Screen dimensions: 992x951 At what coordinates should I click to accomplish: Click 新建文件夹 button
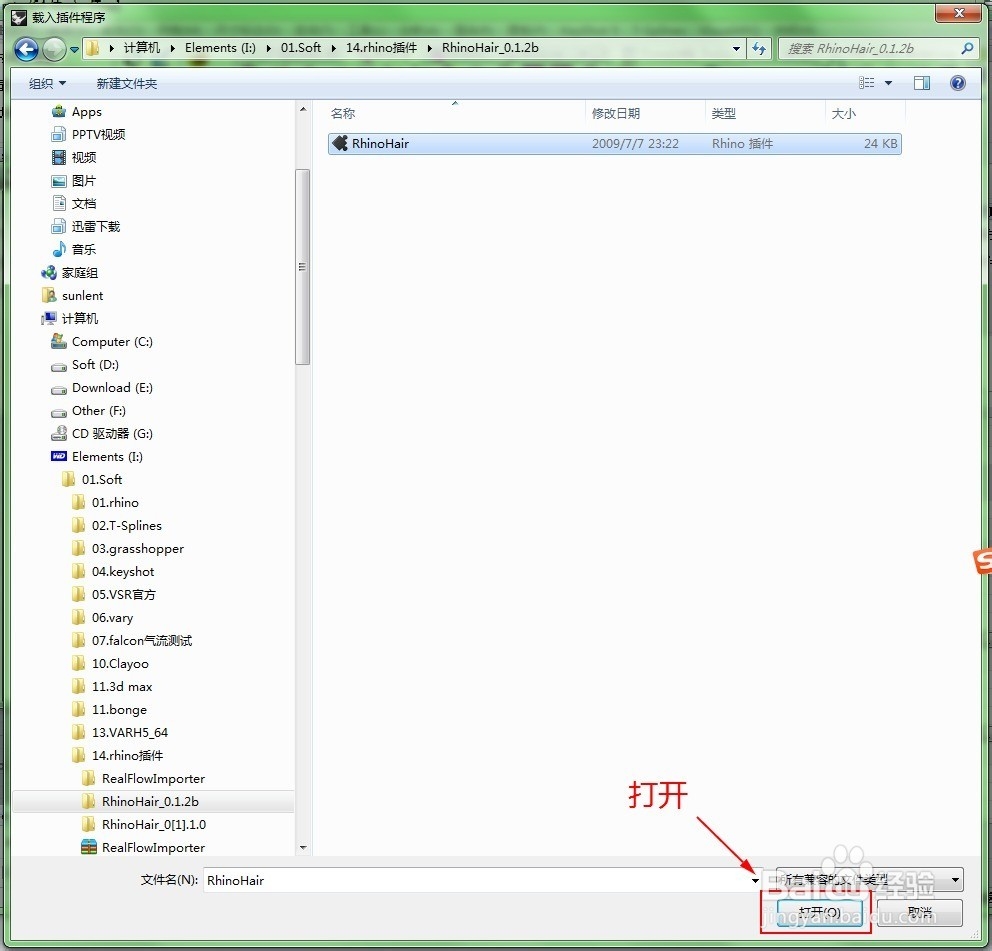pos(127,84)
